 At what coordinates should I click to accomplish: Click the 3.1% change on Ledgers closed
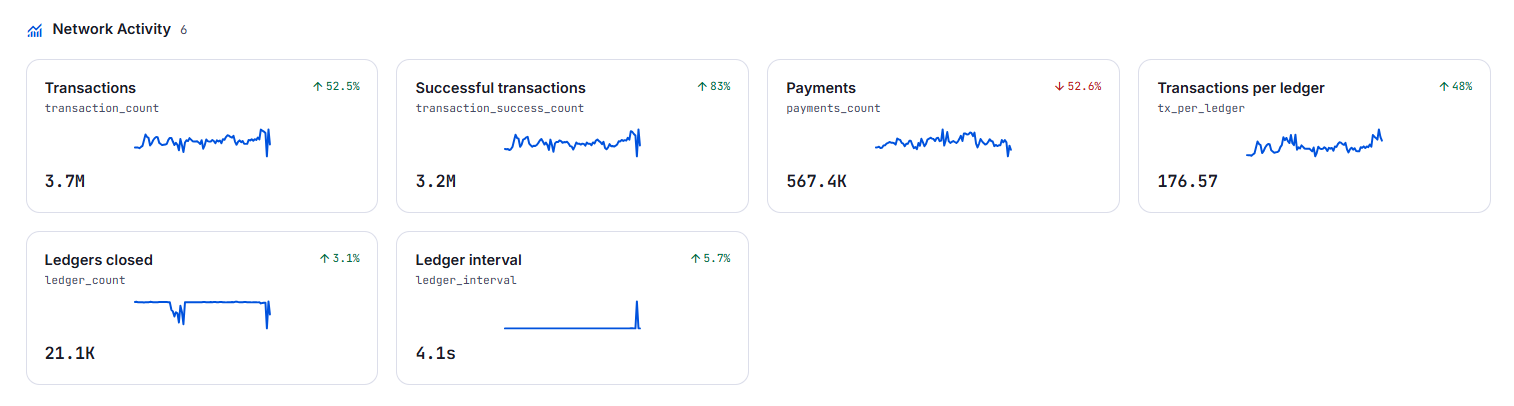point(346,258)
